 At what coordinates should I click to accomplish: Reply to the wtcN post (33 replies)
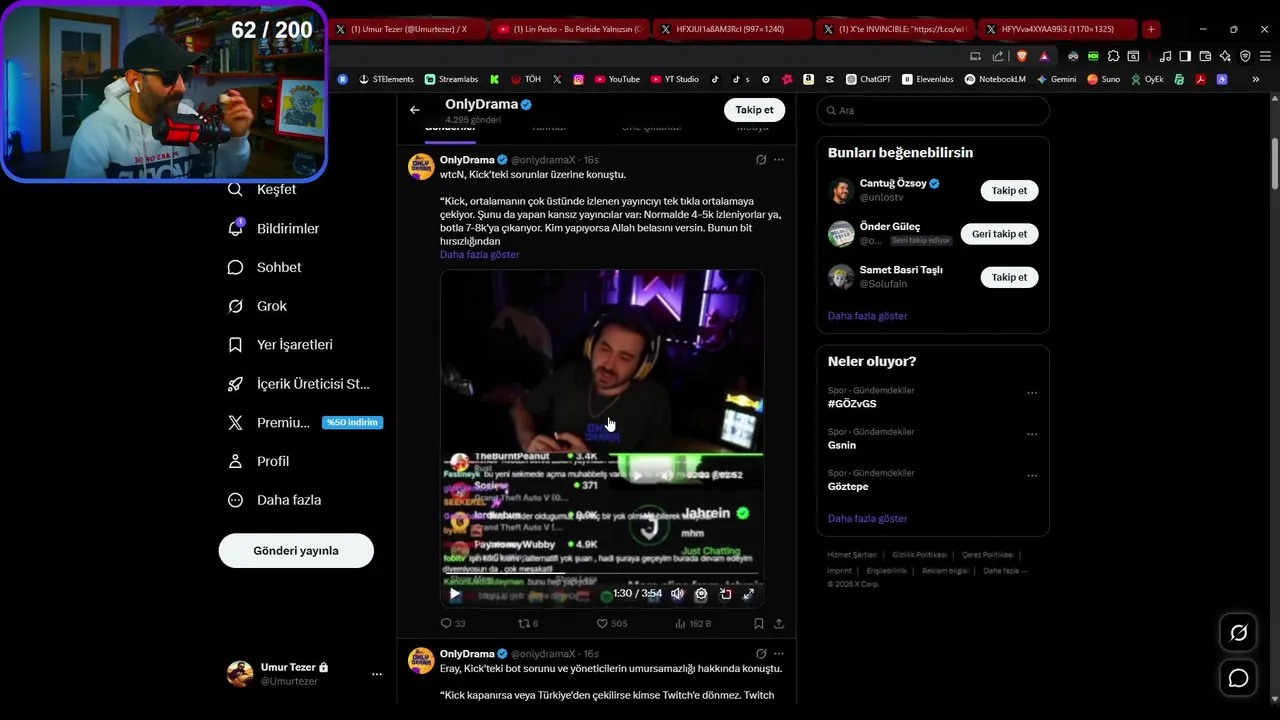tap(453, 623)
